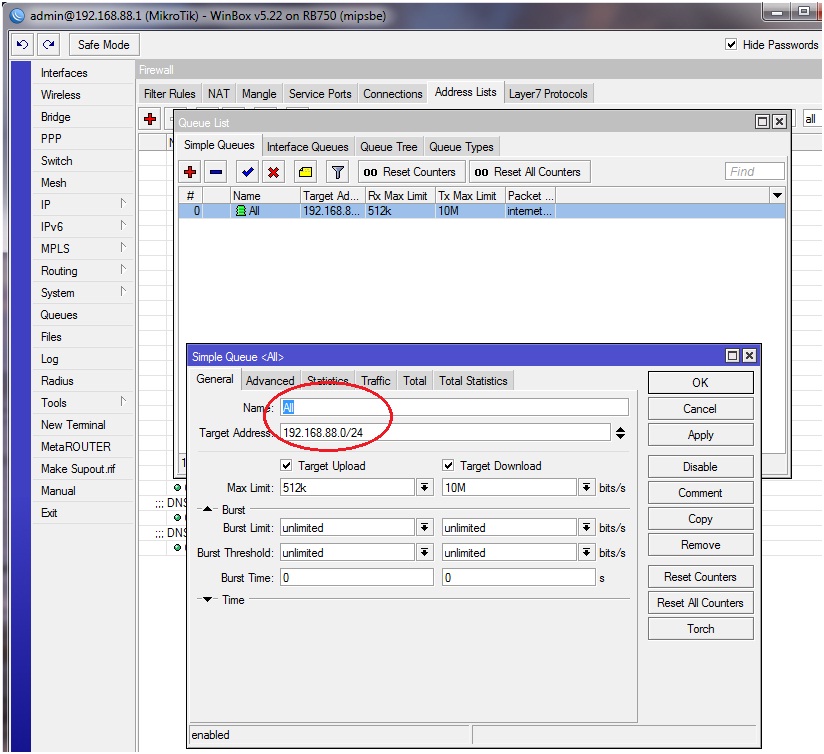Screen dimensions: 824x754
Task: Open the upload Max Limit 512k dropdown
Action: click(424, 488)
